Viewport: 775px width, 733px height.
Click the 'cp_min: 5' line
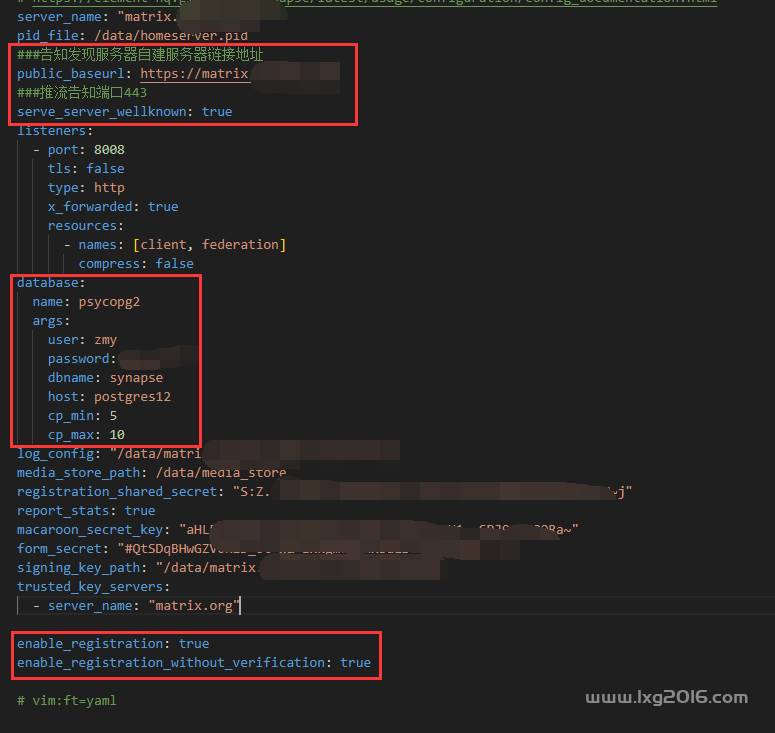(83, 416)
